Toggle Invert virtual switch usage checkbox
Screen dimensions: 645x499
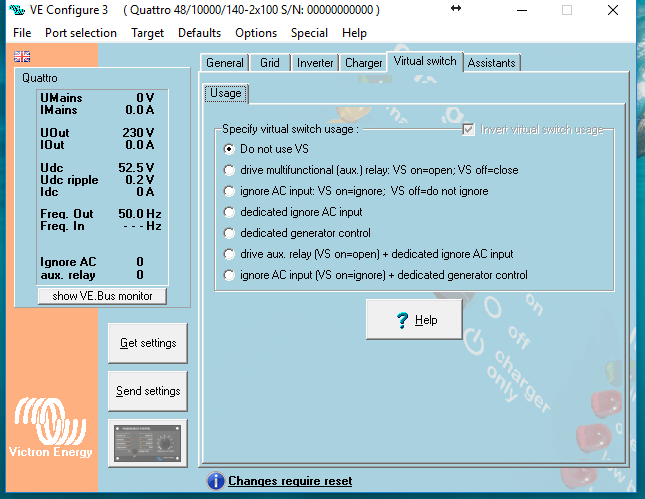tap(468, 130)
